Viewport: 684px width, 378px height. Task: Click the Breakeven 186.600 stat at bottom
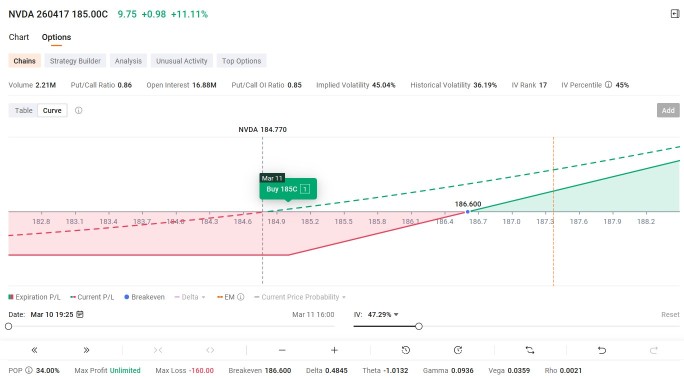[260, 370]
